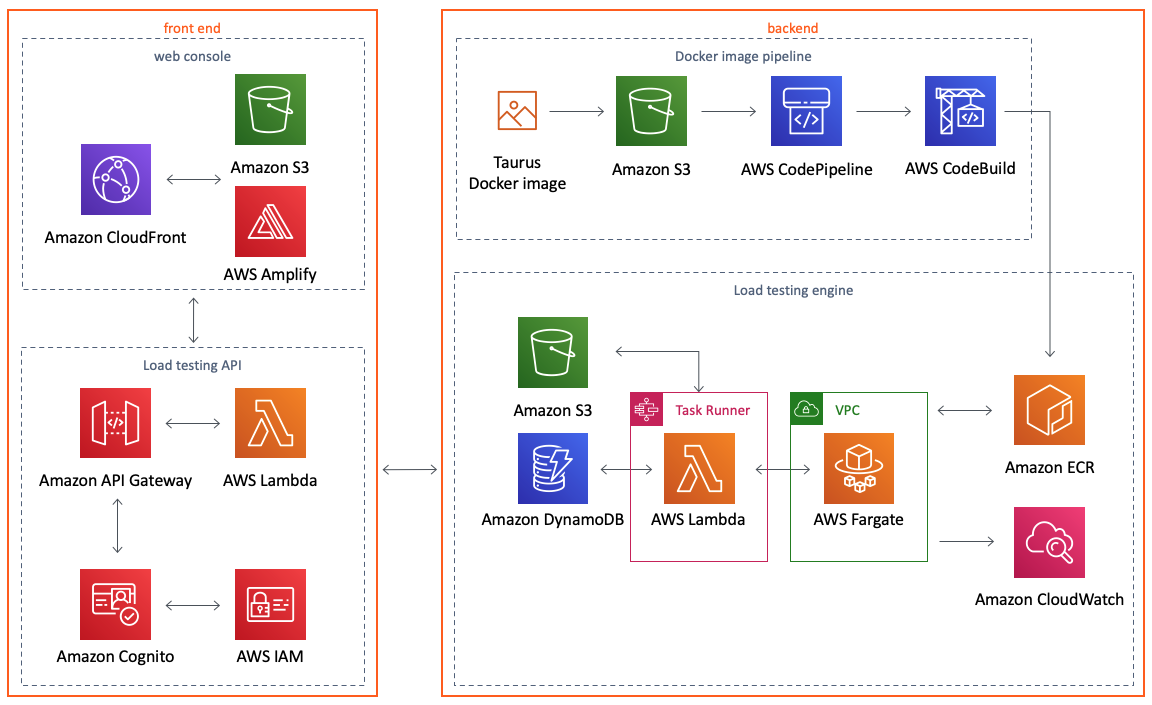This screenshot has width=1152, height=705.
Task: Click the Amazon S3 icon in Docker image pipeline
Action: click(651, 111)
